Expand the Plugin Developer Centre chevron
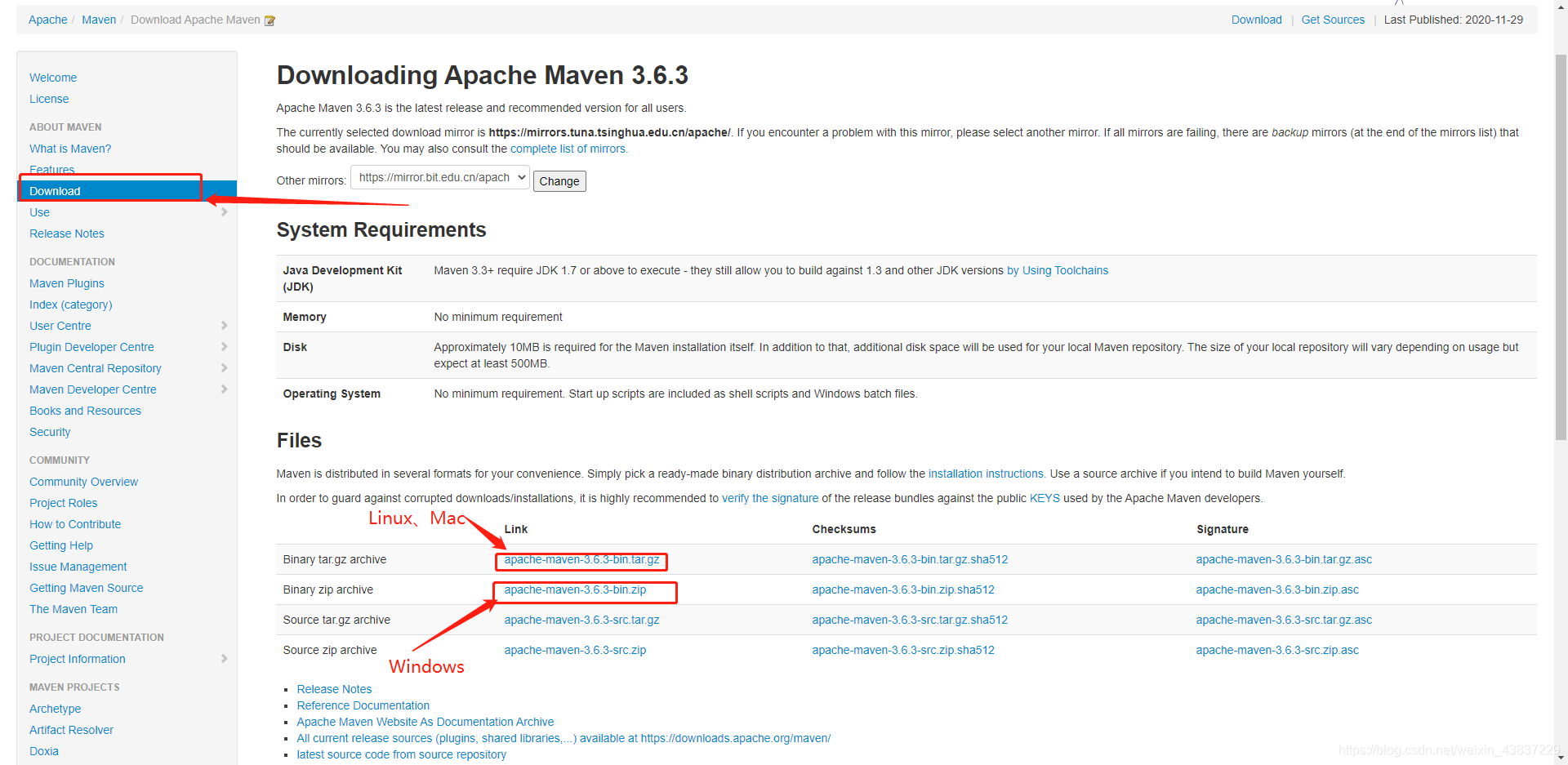 (x=224, y=347)
